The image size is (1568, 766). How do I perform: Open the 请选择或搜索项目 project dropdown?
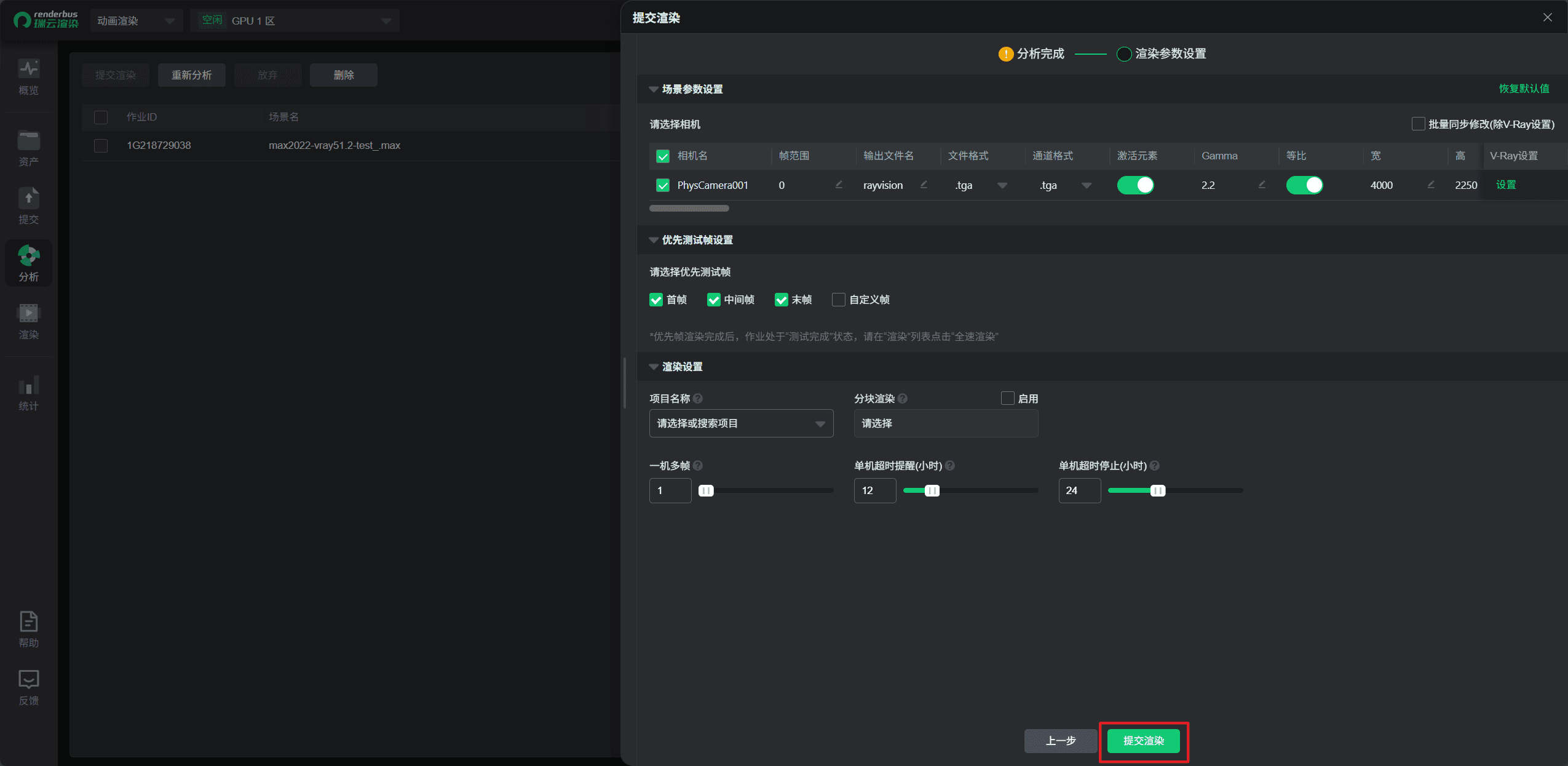[741, 423]
